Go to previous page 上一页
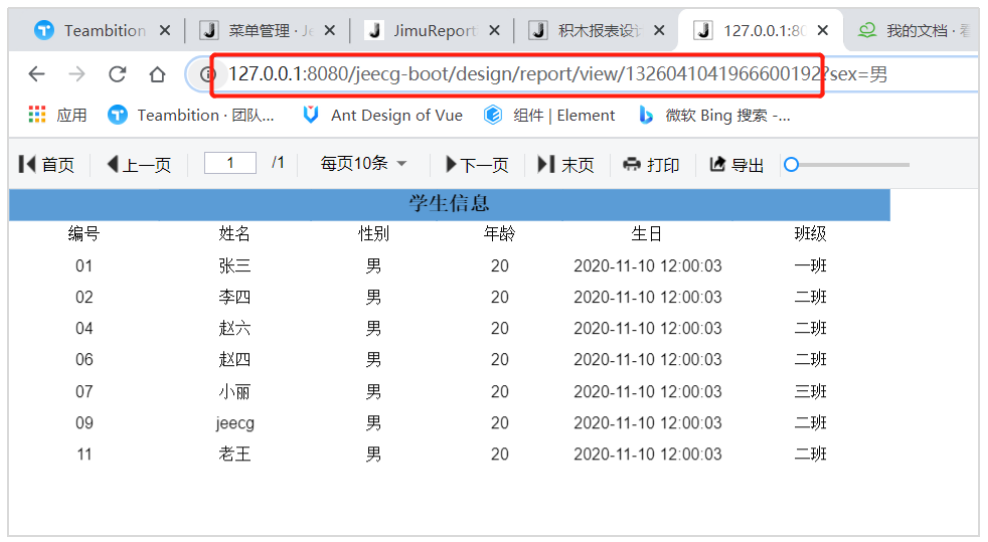The image size is (988, 542). point(139,164)
